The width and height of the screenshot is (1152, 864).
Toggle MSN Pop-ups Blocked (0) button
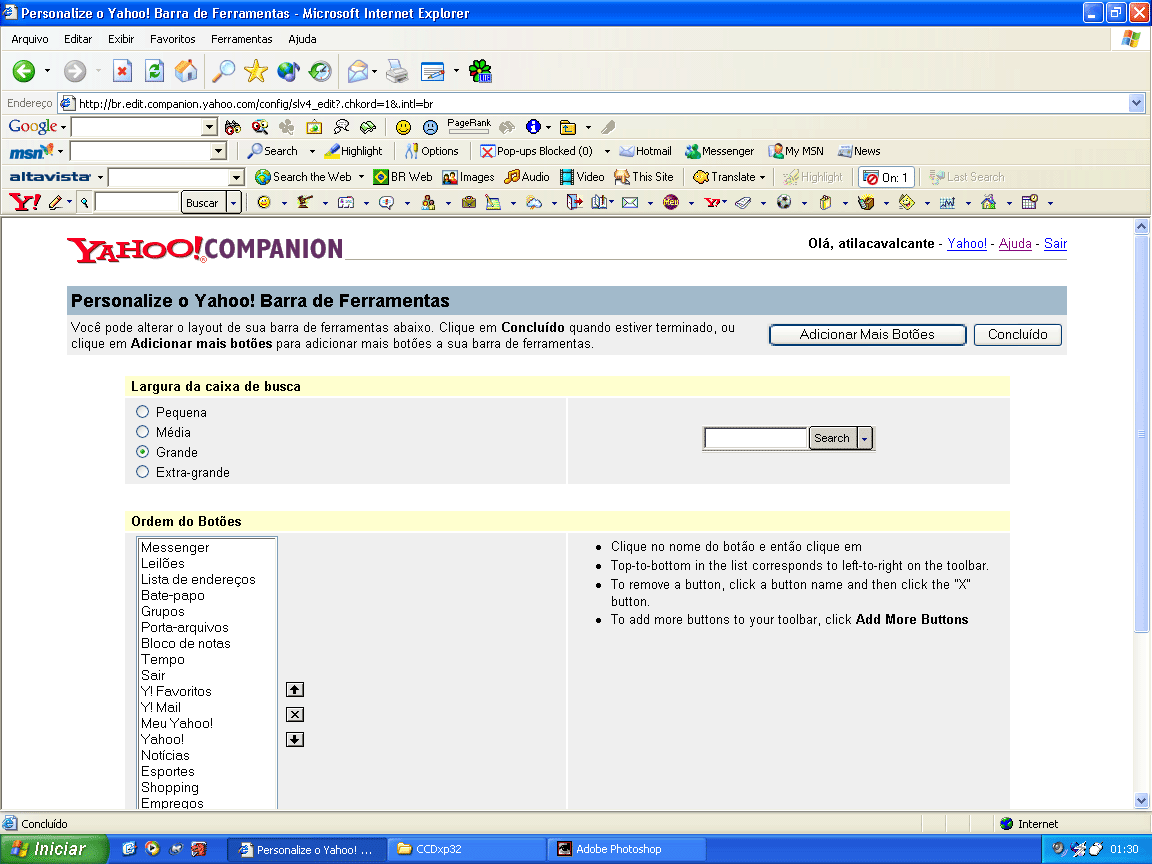[536, 151]
